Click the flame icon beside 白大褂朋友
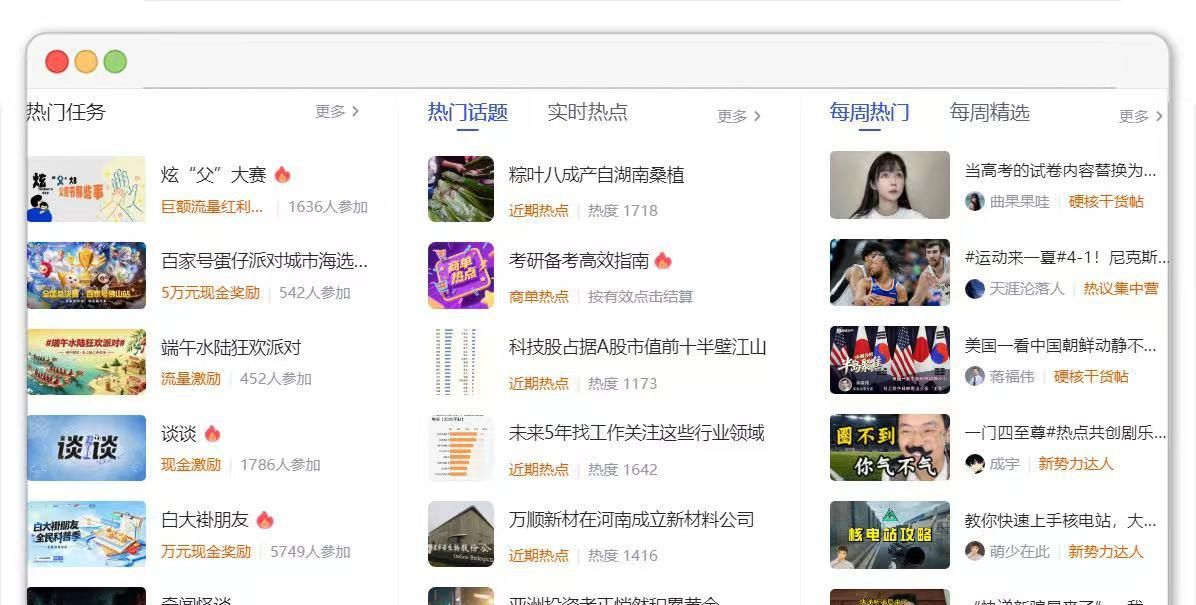Image resolution: width=1196 pixels, height=605 pixels. (x=265, y=520)
